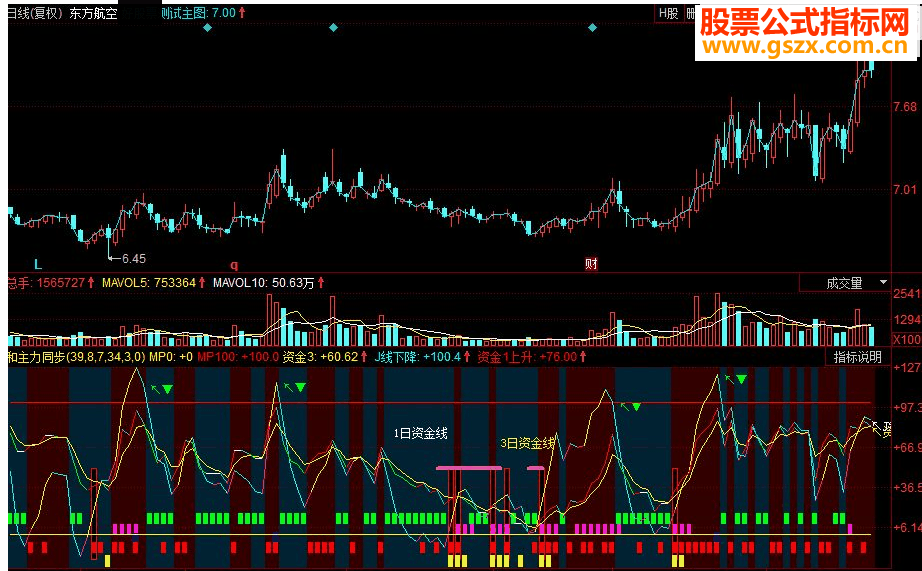Image resolution: width=922 pixels, height=571 pixels.
Task: Click the 6.45 lowest price label
Action: click(x=133, y=258)
